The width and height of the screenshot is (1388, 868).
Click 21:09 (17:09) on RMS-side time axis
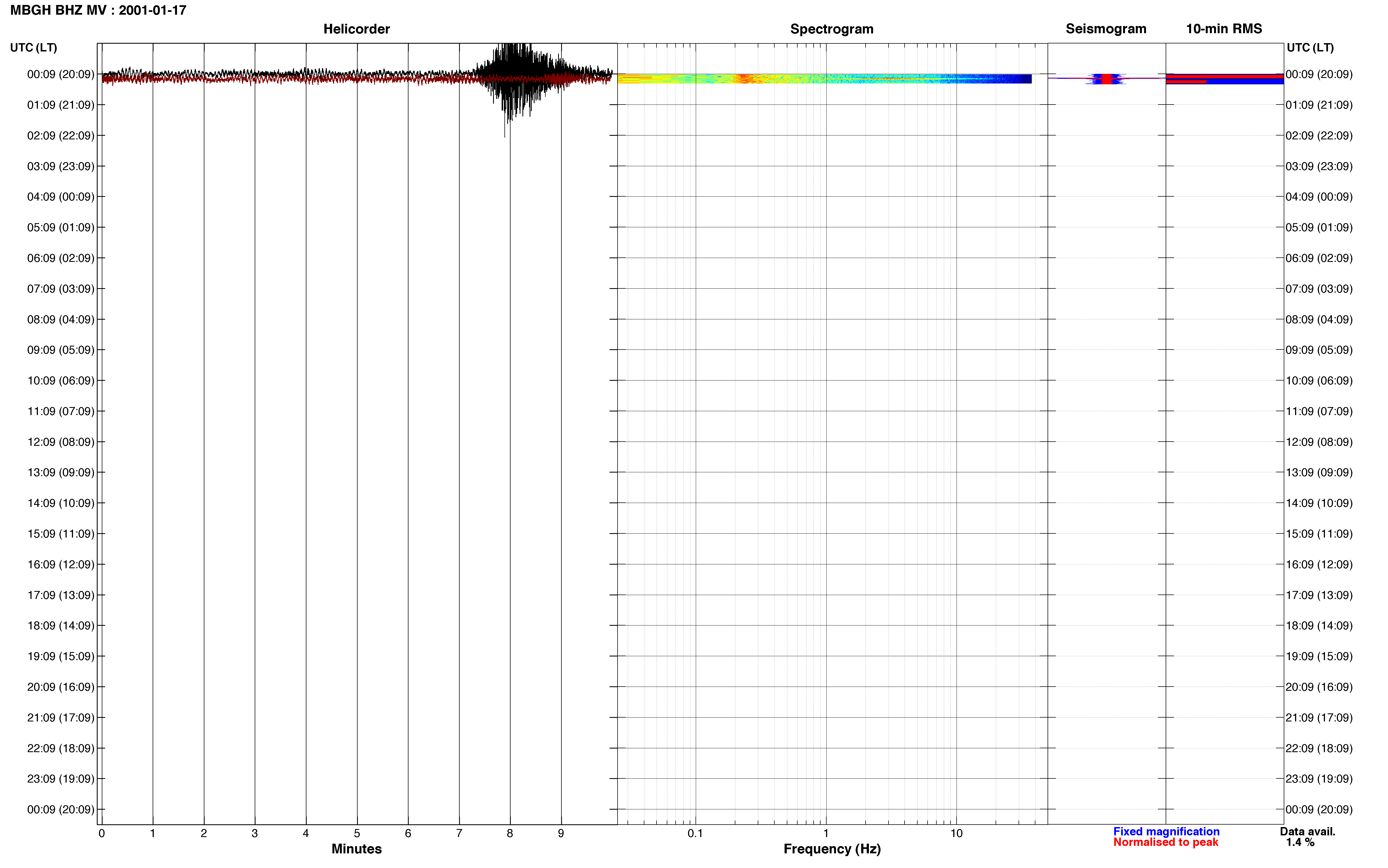click(x=1319, y=718)
